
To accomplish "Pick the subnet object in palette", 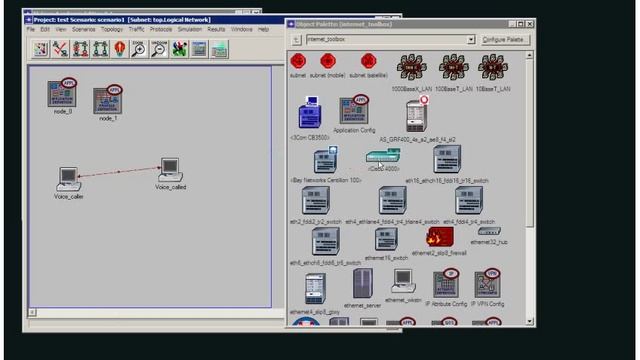I will pyautogui.click(x=298, y=62).
